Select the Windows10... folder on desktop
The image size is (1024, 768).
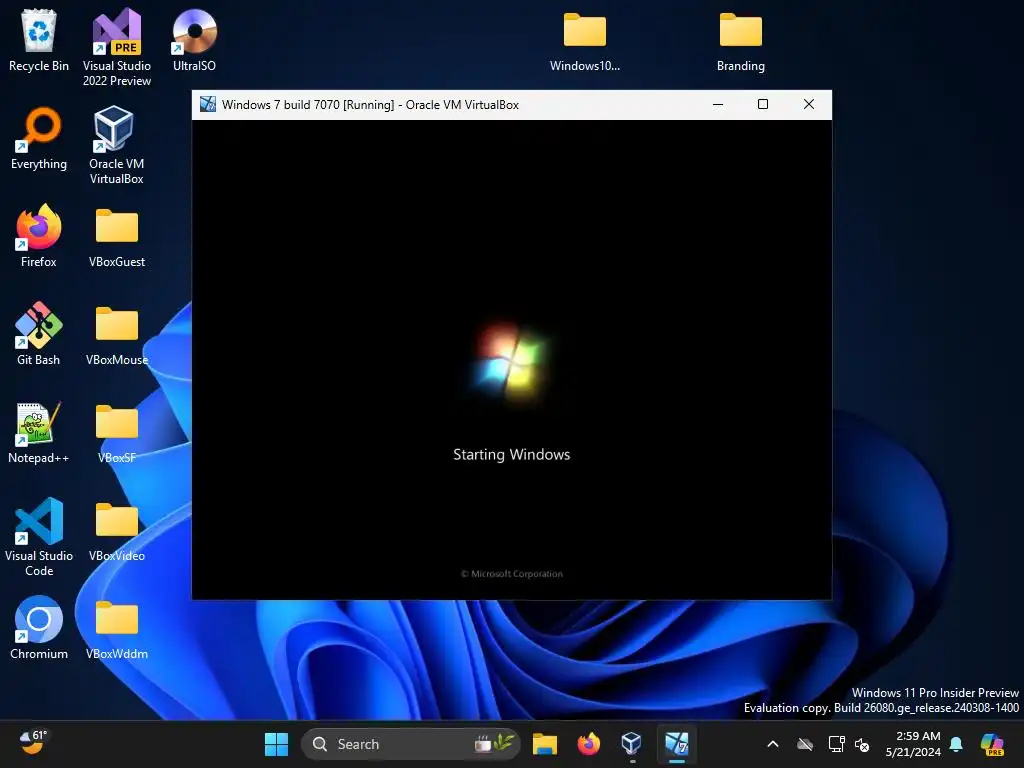coord(584,42)
